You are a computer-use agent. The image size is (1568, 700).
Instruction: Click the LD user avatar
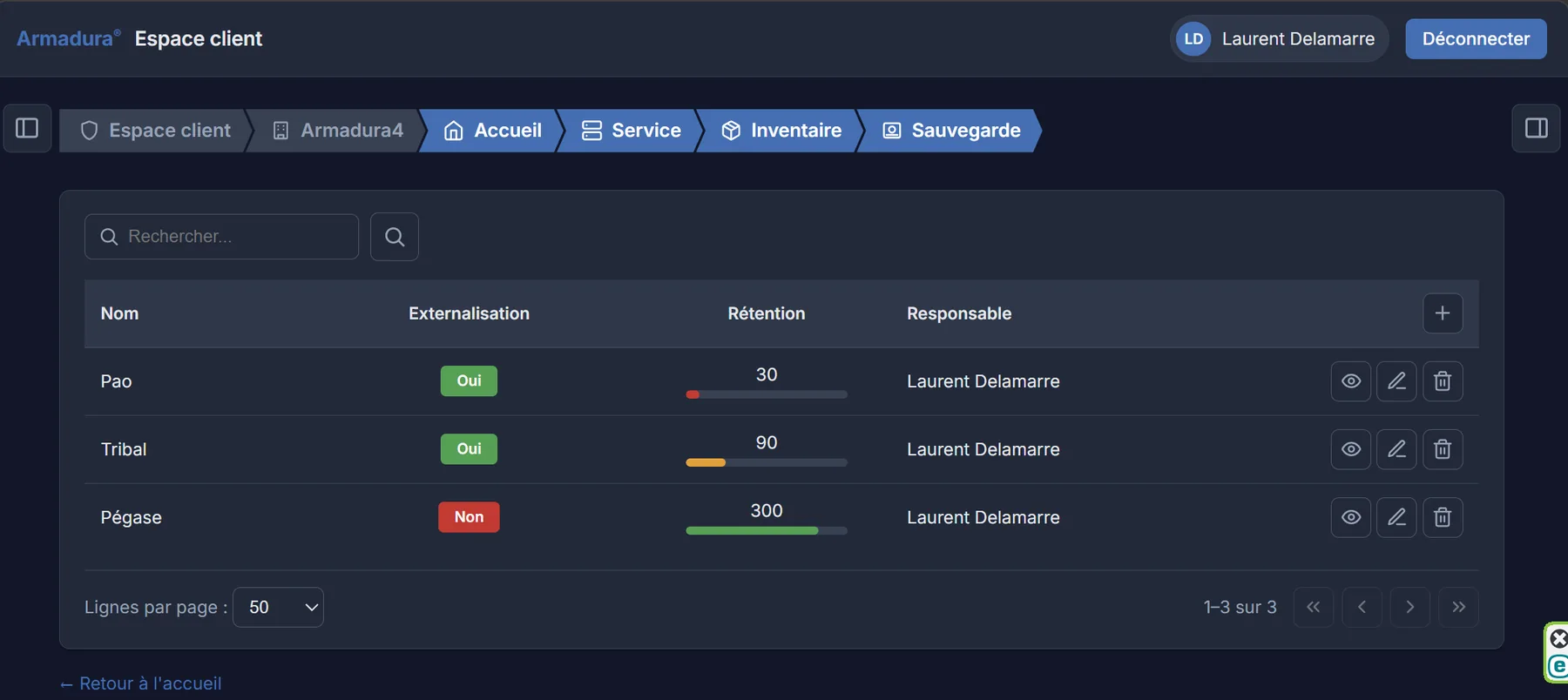tap(1193, 39)
